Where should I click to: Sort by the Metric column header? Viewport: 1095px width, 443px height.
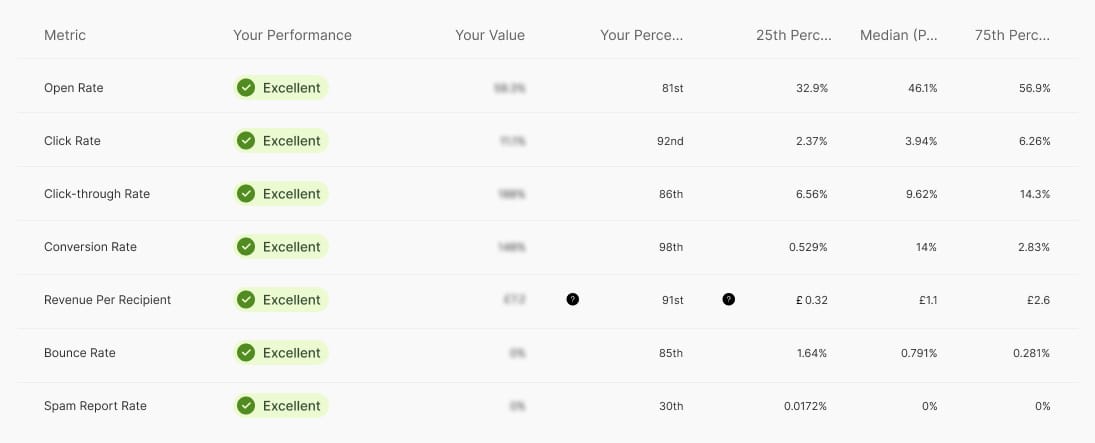[65, 35]
